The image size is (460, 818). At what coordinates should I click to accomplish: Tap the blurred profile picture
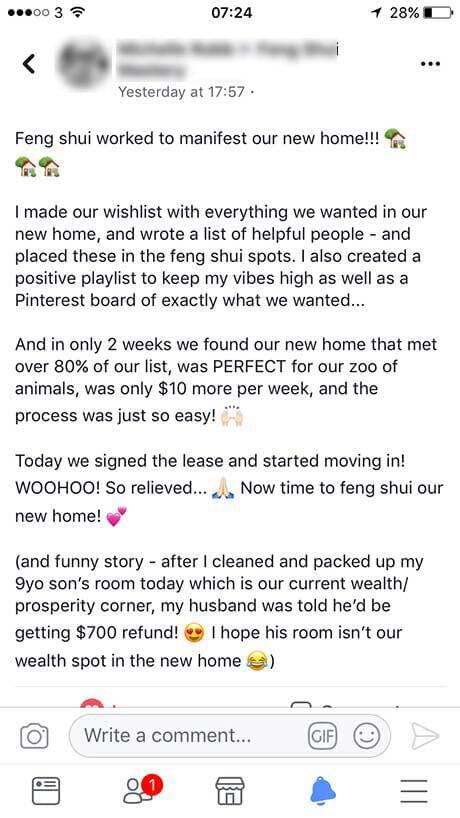coord(83,63)
